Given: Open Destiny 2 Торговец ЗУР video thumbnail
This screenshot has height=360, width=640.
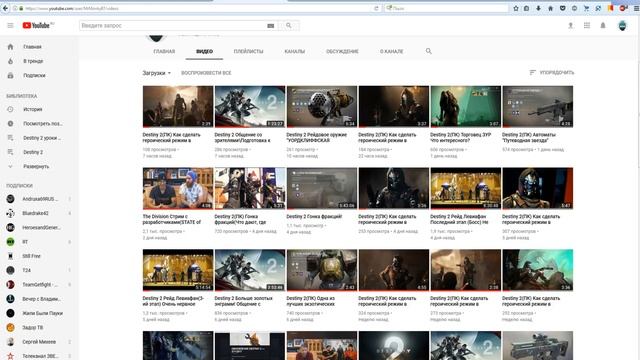Looking at the screenshot, I should 465,107.
